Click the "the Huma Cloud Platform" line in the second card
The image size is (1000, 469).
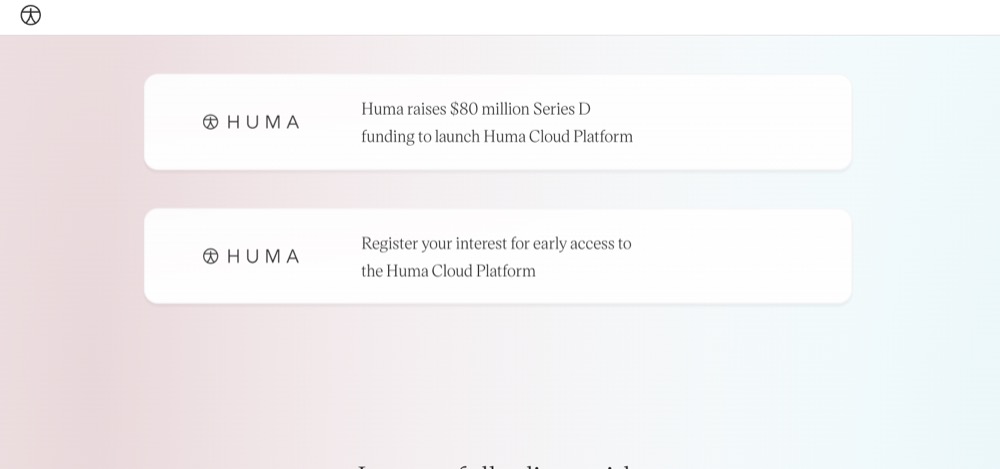448,271
